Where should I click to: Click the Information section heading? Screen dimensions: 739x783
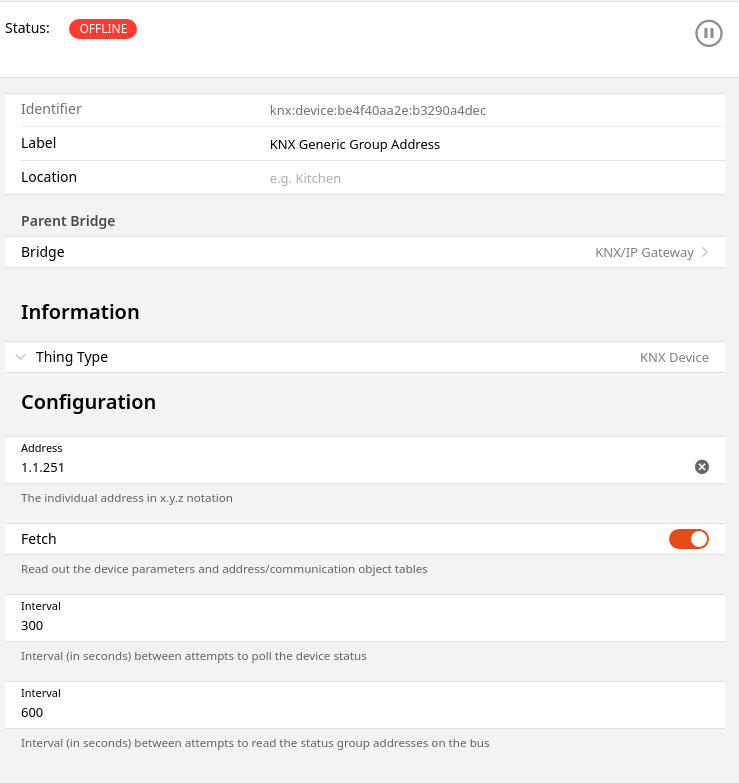coord(80,312)
